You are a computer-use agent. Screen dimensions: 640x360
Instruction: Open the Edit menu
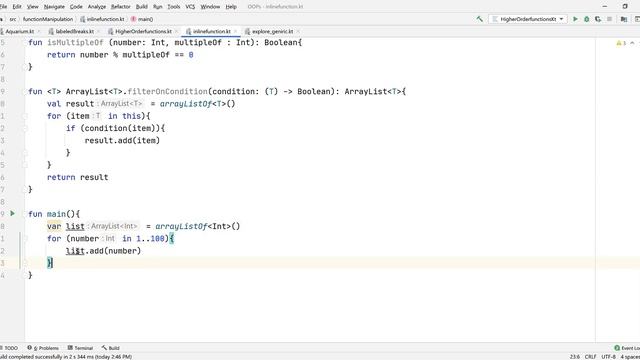[17, 7]
